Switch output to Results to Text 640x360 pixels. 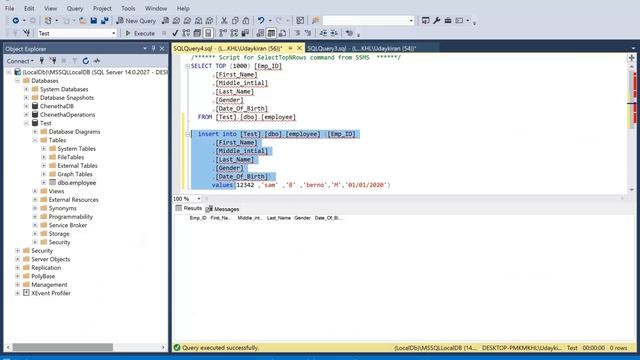(x=260, y=33)
